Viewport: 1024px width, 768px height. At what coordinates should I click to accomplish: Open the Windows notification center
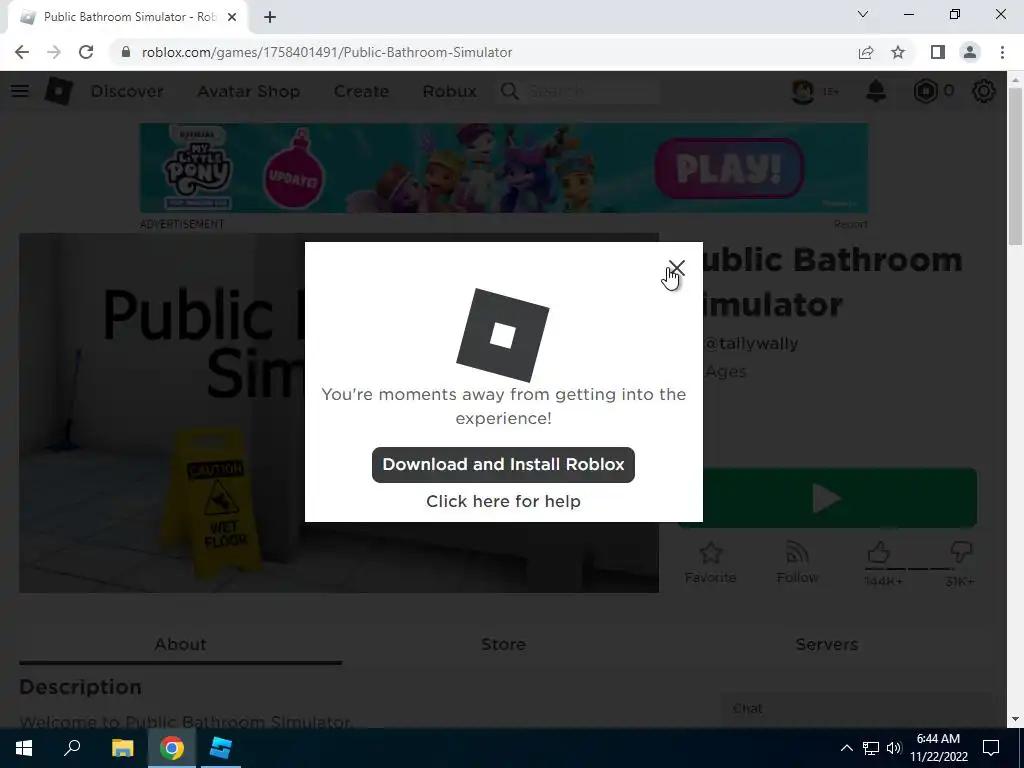click(x=991, y=748)
